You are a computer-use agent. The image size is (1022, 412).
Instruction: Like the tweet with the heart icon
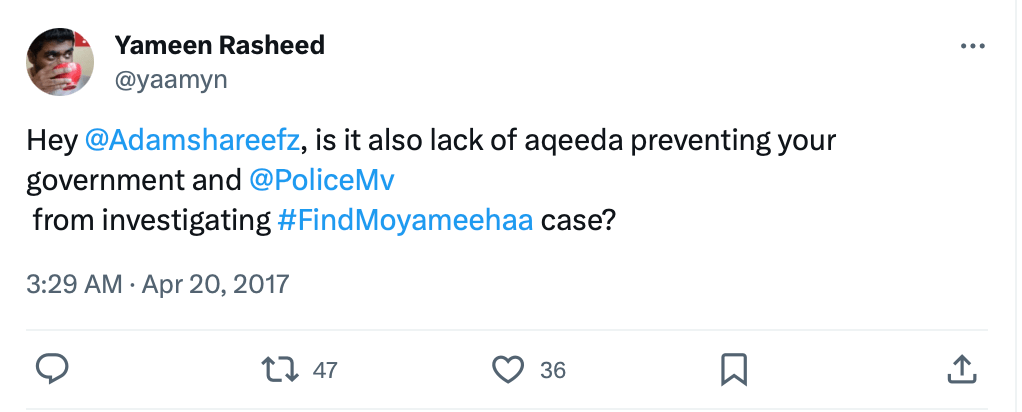pyautogui.click(x=509, y=369)
